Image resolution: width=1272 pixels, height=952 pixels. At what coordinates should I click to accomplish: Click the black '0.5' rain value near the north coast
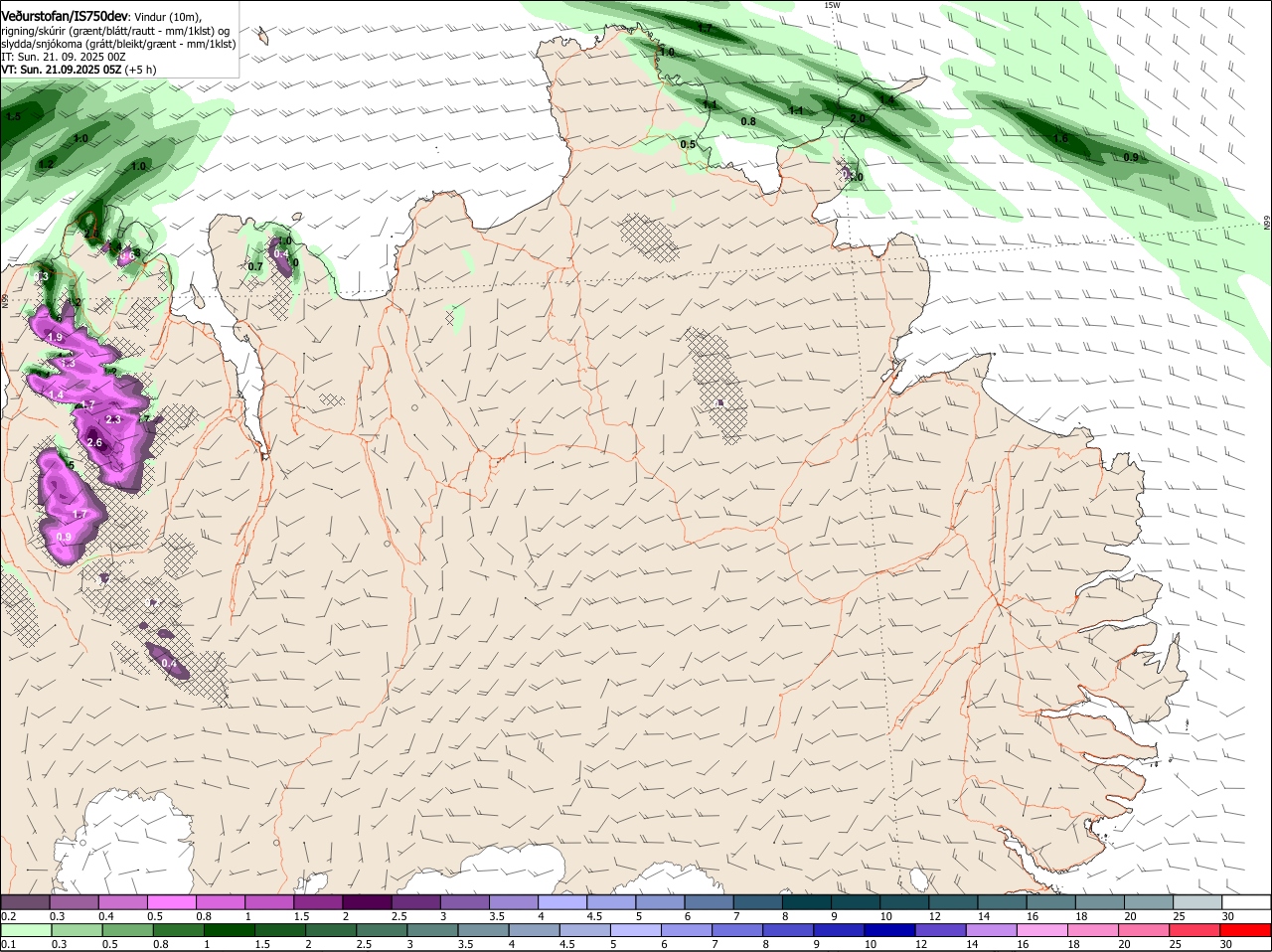tap(688, 144)
